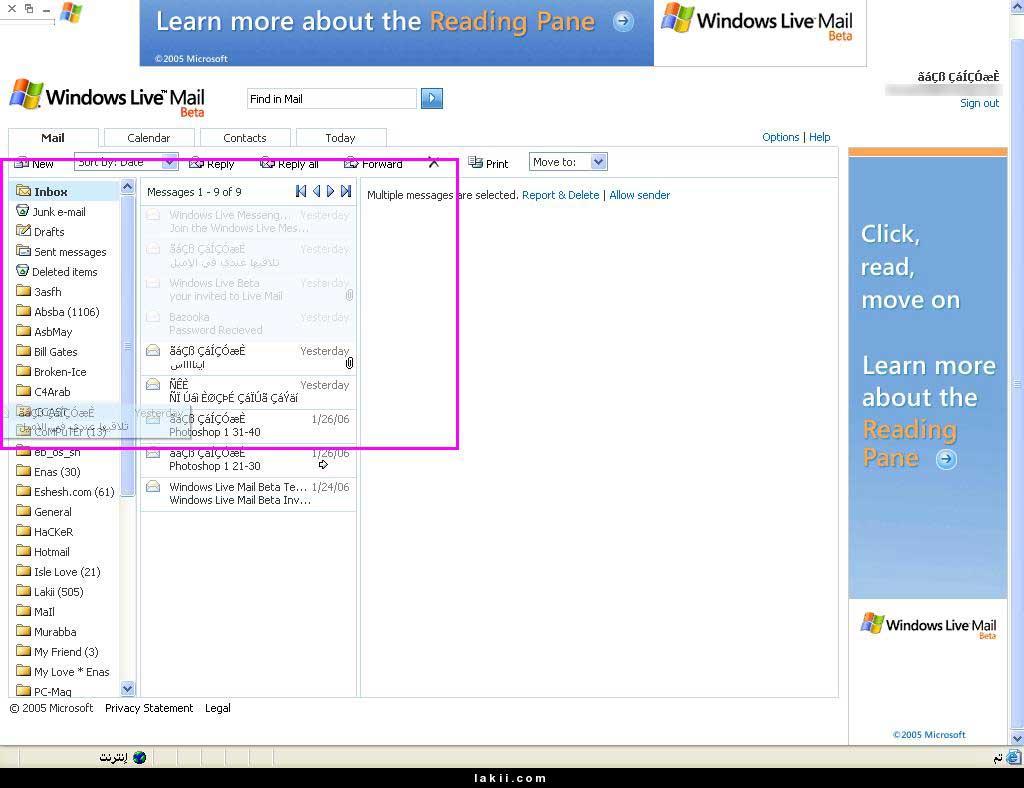Click New message in the toolbar
The height and width of the screenshot is (788, 1024).
pos(34,164)
